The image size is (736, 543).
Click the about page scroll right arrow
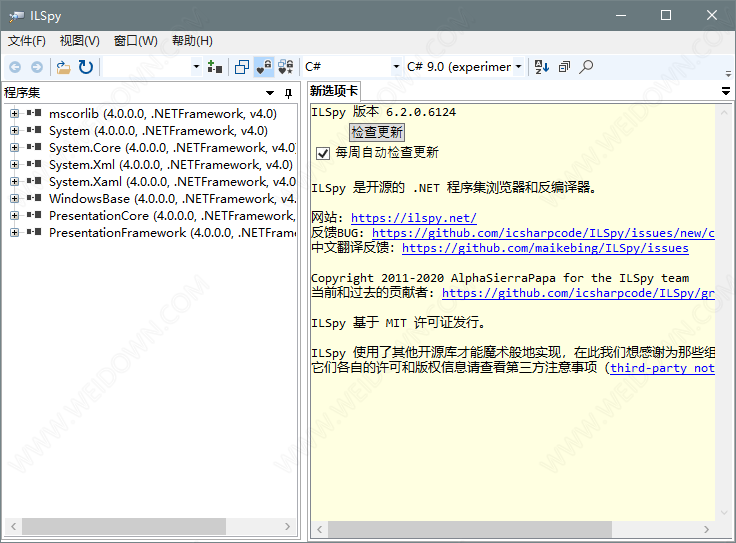[x=706, y=529]
